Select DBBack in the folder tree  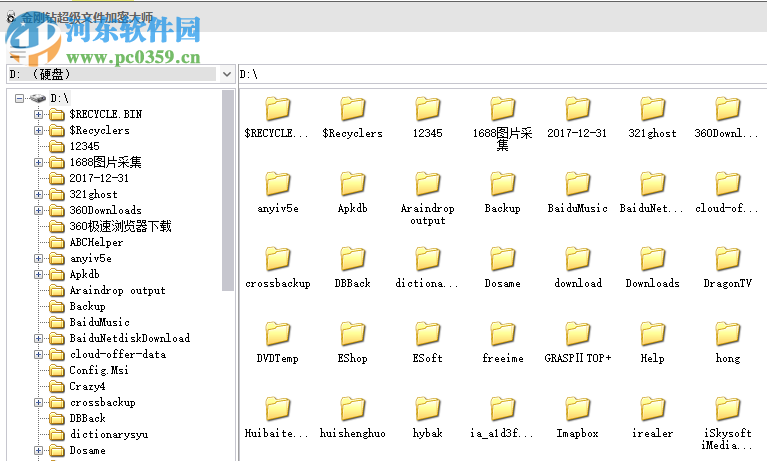click(87, 418)
